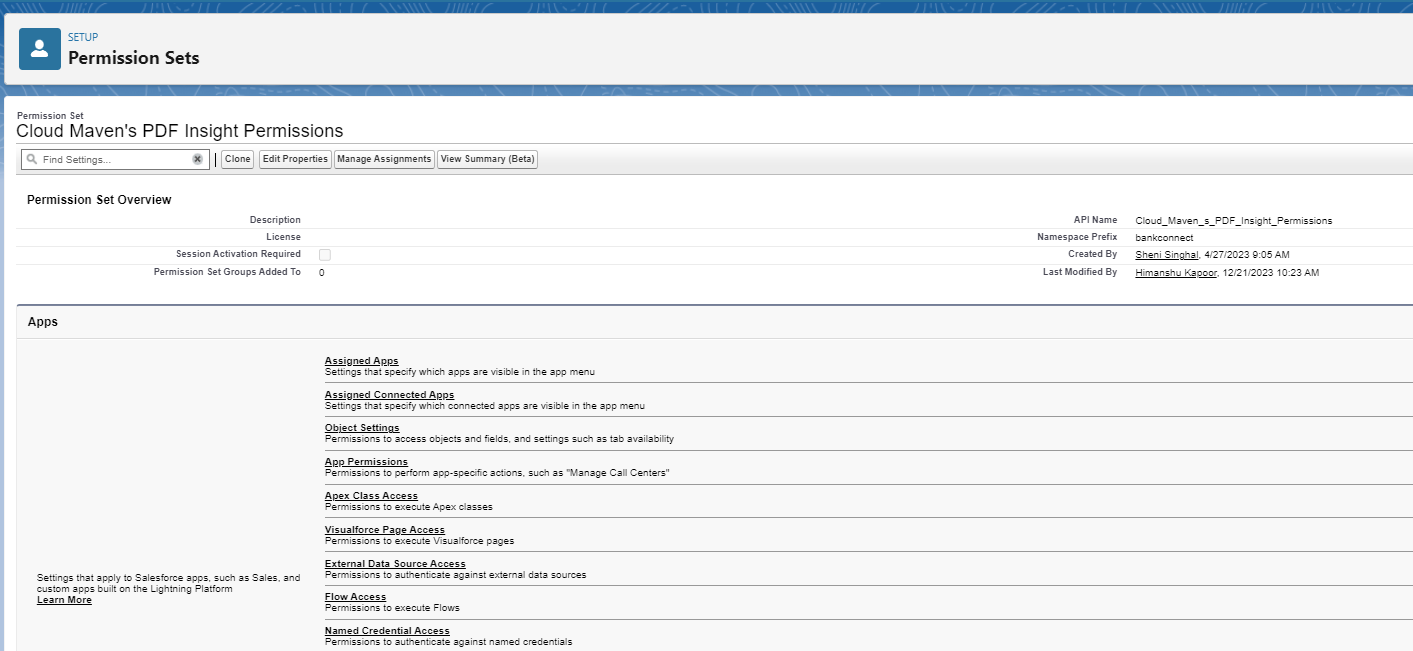Click 'Permissions to execute Apex classes' description

pos(409,507)
